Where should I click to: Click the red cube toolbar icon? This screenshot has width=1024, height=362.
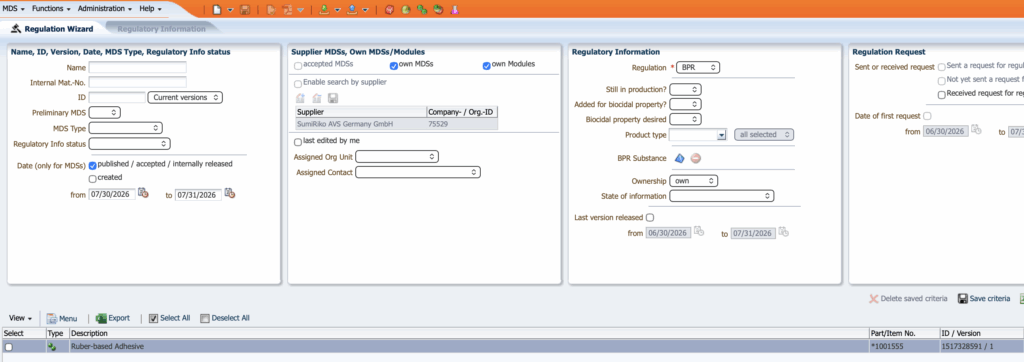(389, 10)
